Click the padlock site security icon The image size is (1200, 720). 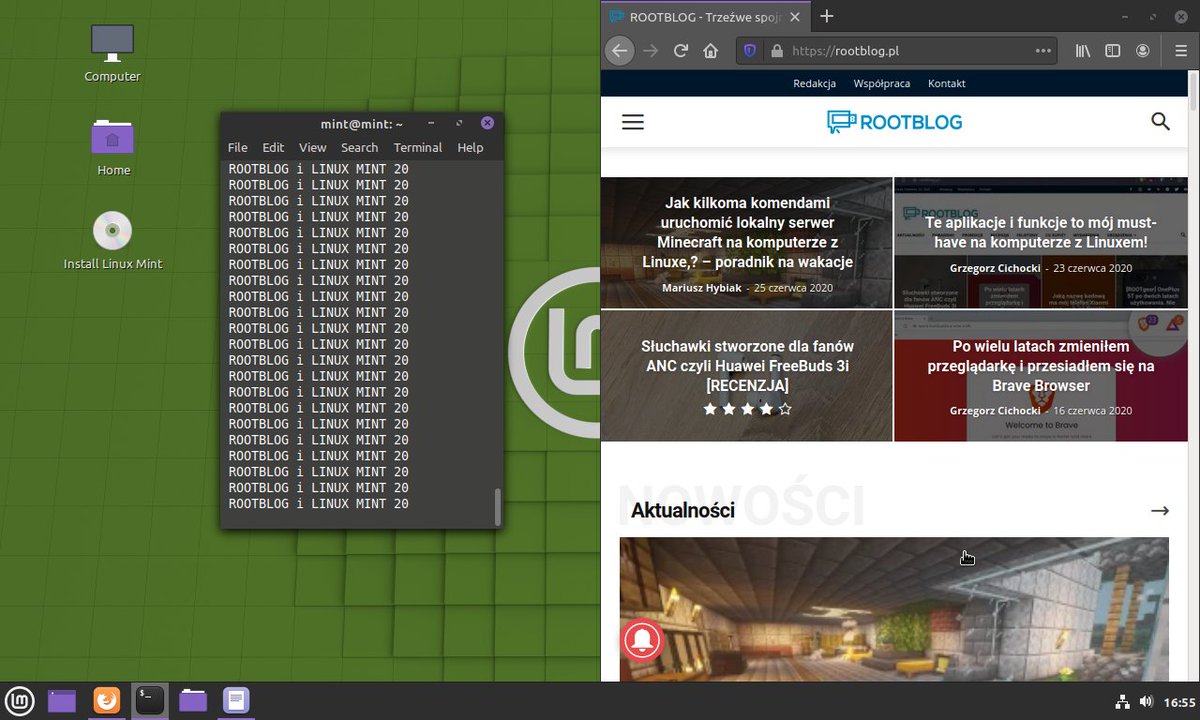pyautogui.click(x=776, y=51)
